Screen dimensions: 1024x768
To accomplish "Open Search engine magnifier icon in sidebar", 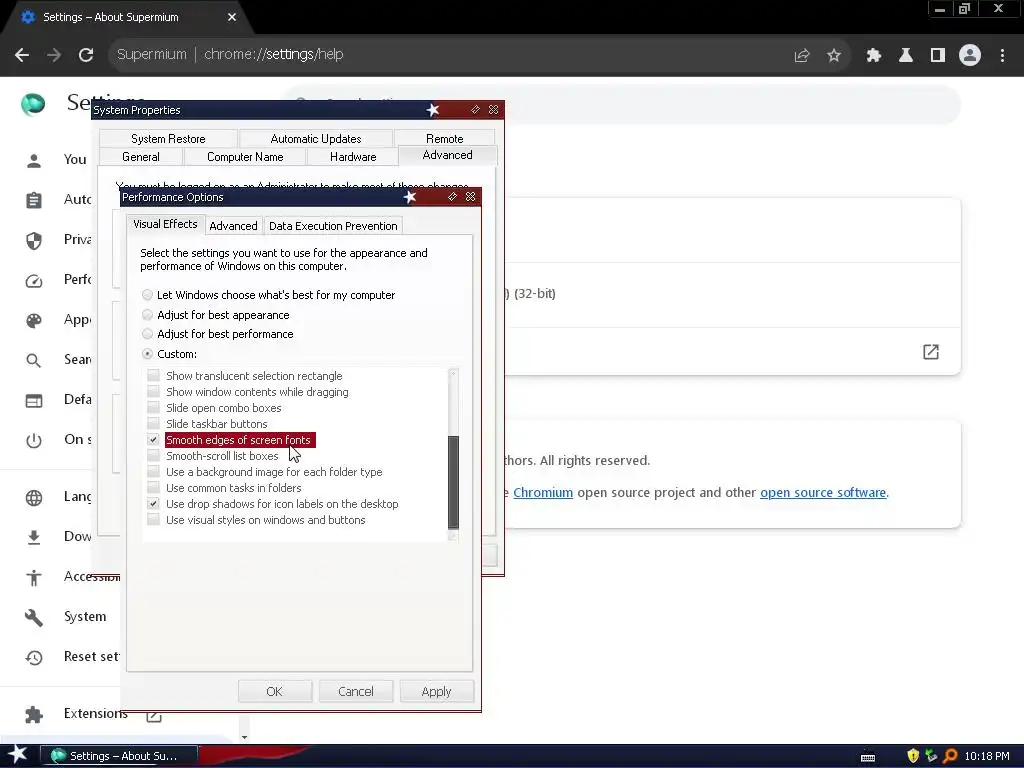I will click(x=34, y=360).
